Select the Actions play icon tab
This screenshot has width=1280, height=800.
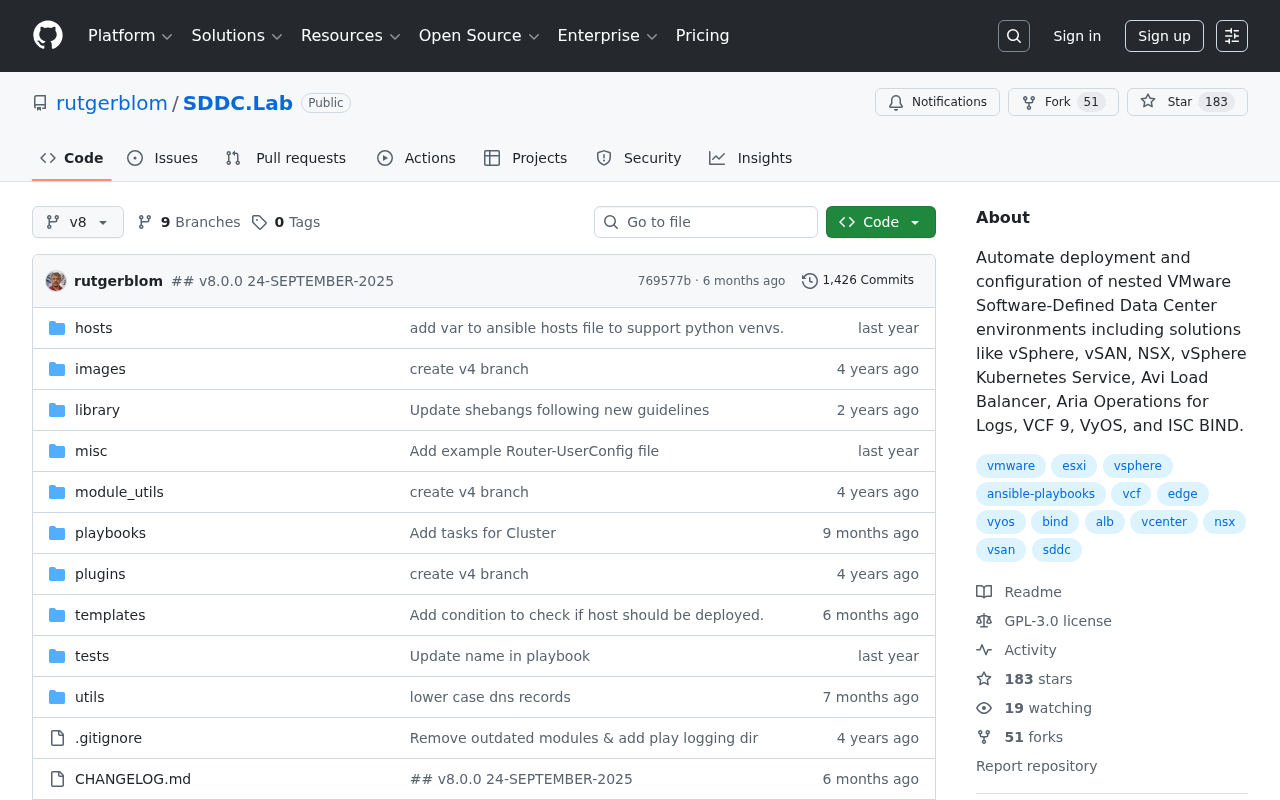point(384,158)
